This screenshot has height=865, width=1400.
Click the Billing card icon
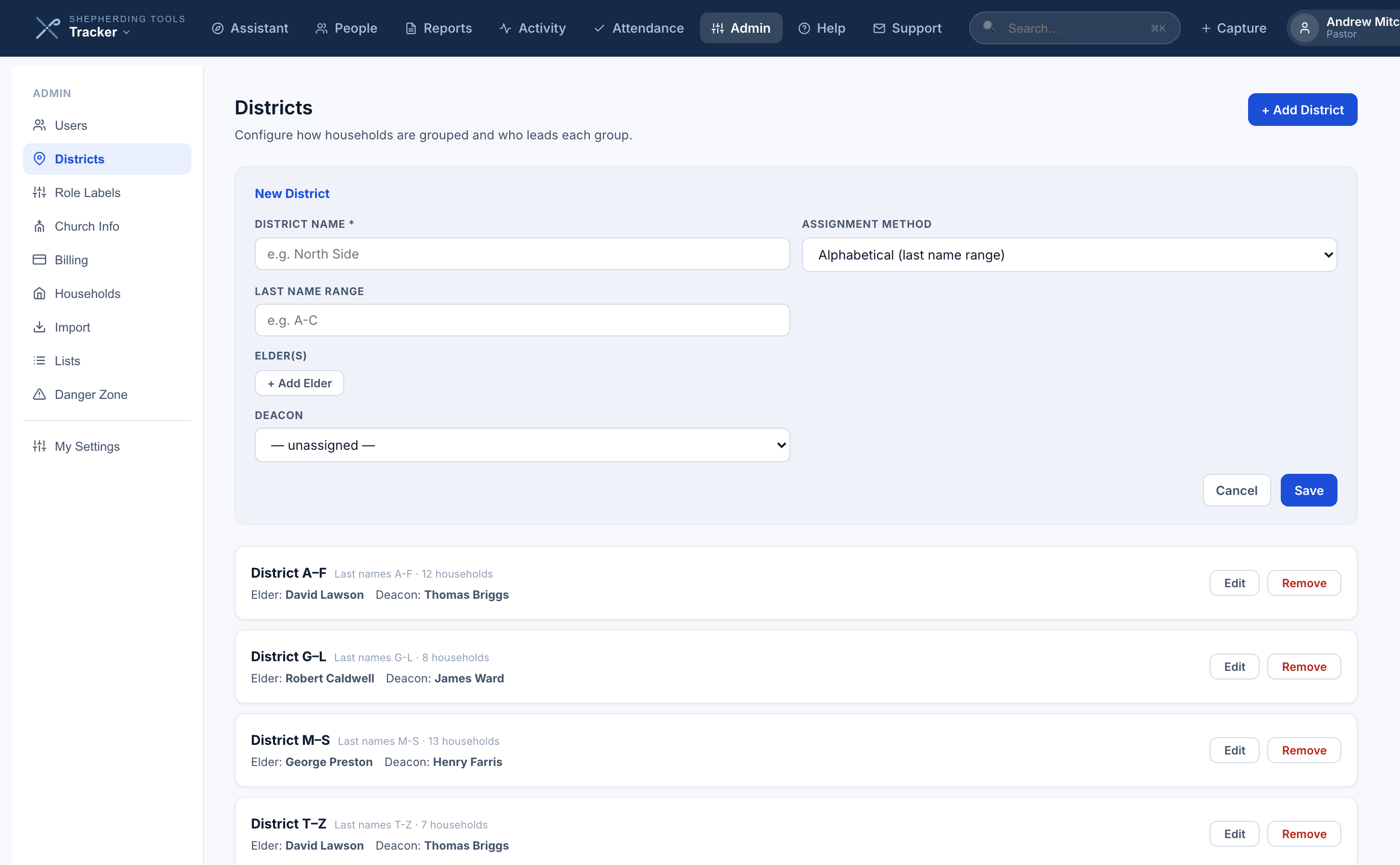39,259
